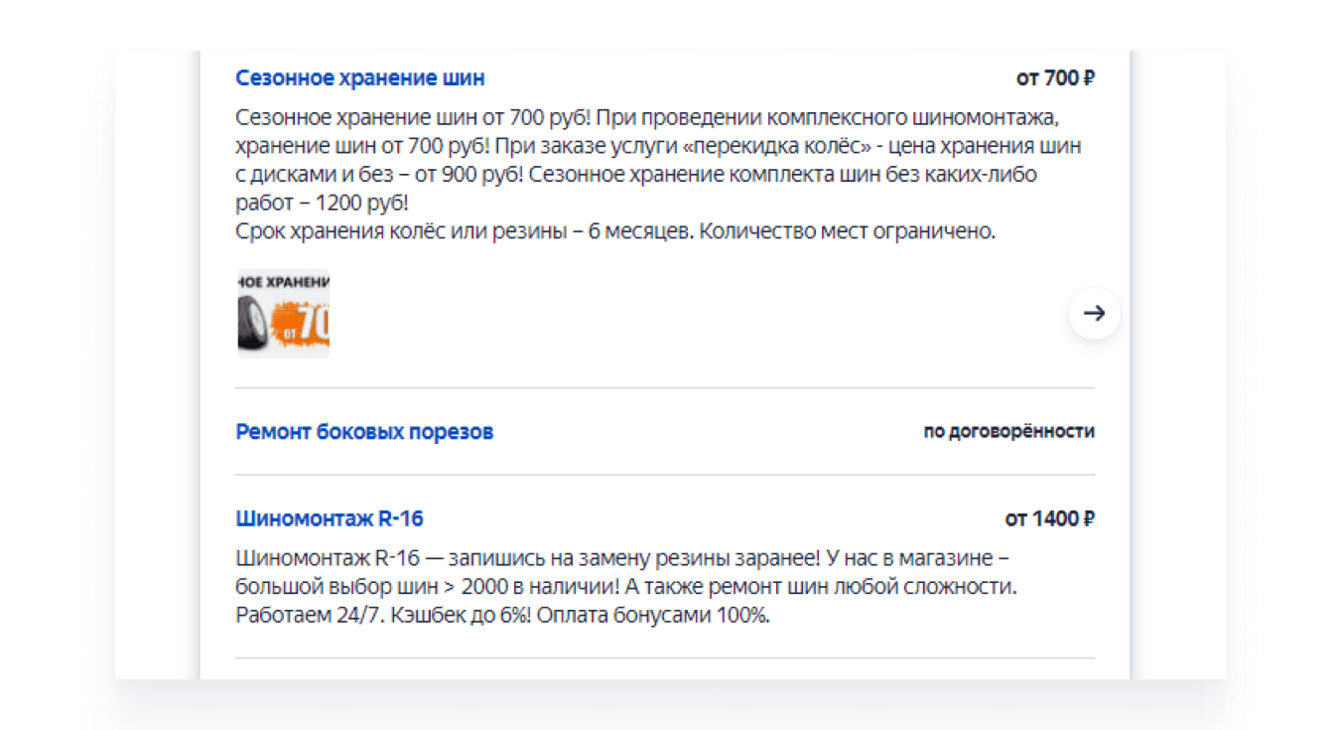Follow the 'Шиномонтаж R-16' title link
This screenshot has width=1340, height=730.
(x=329, y=519)
